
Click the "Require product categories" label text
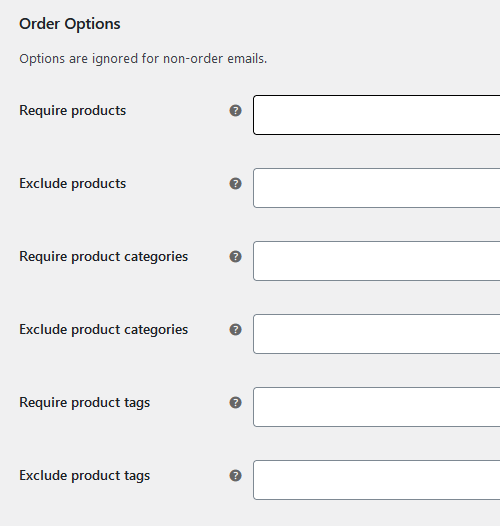click(x=103, y=257)
